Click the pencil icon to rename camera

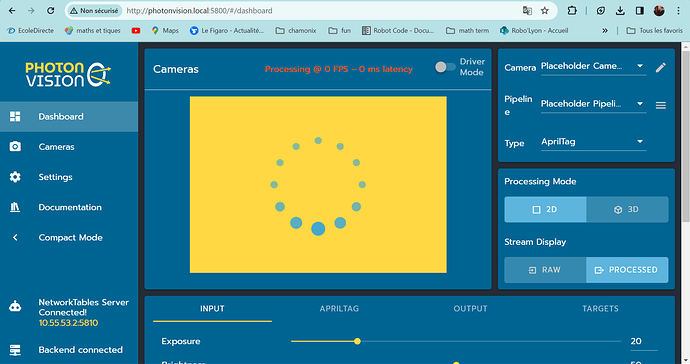click(x=661, y=67)
